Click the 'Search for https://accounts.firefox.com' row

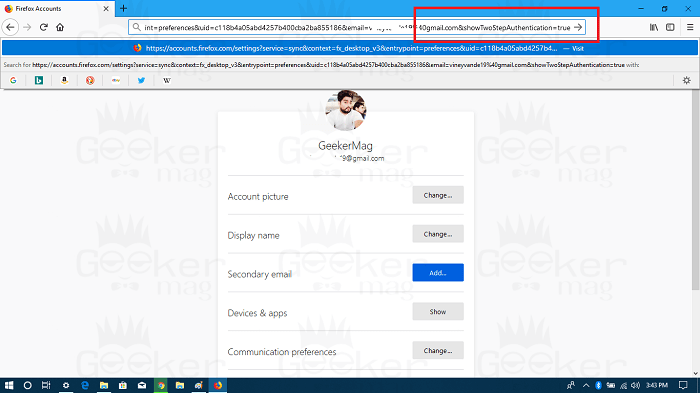tap(350, 65)
